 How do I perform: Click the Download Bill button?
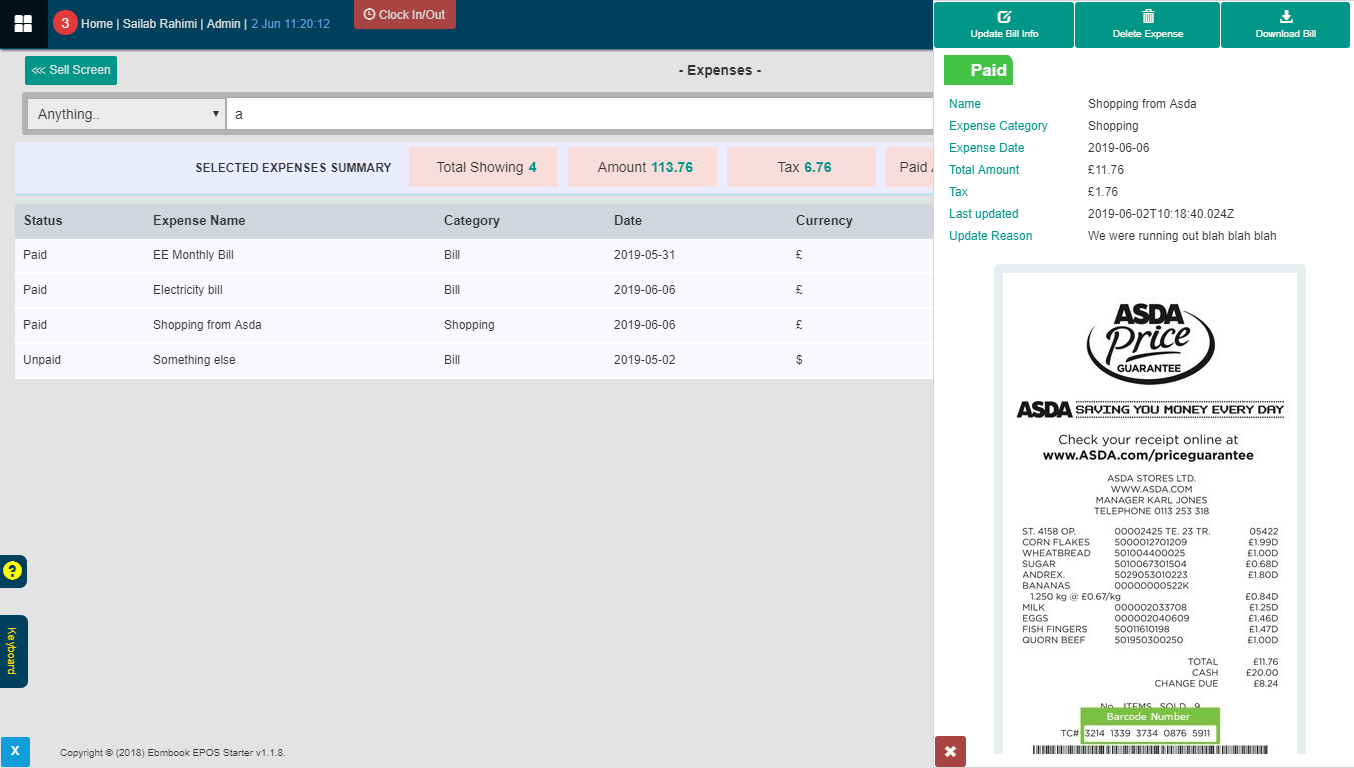(1286, 25)
